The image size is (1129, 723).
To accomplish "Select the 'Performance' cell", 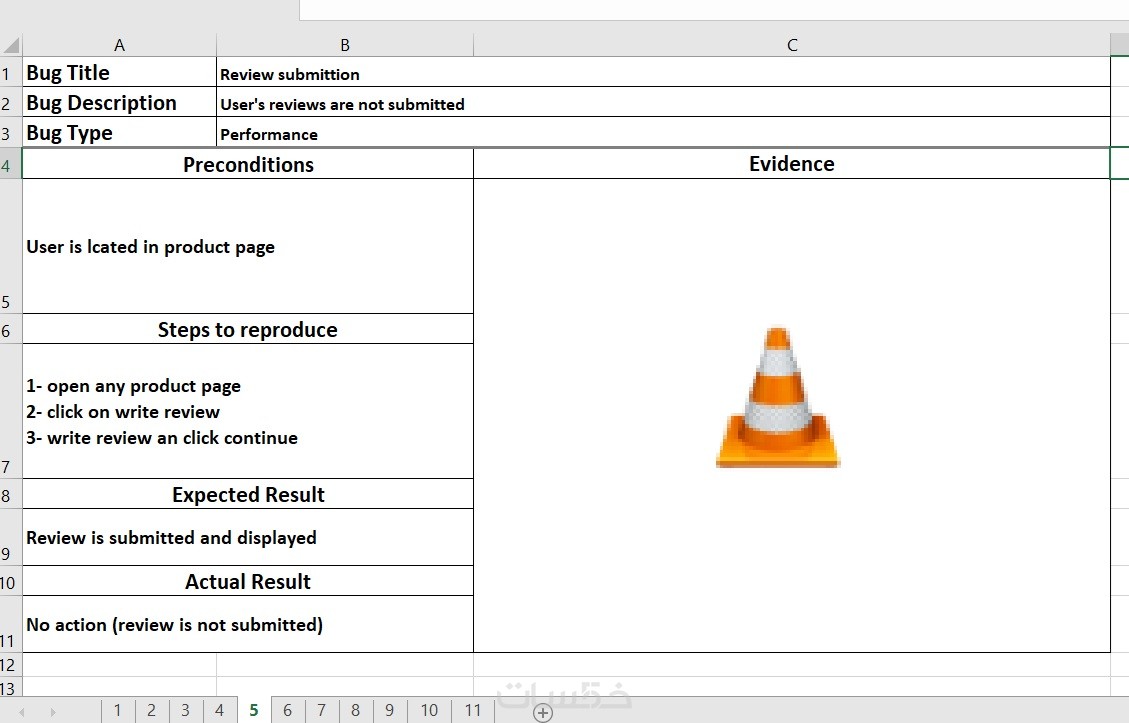I will pyautogui.click(x=663, y=133).
